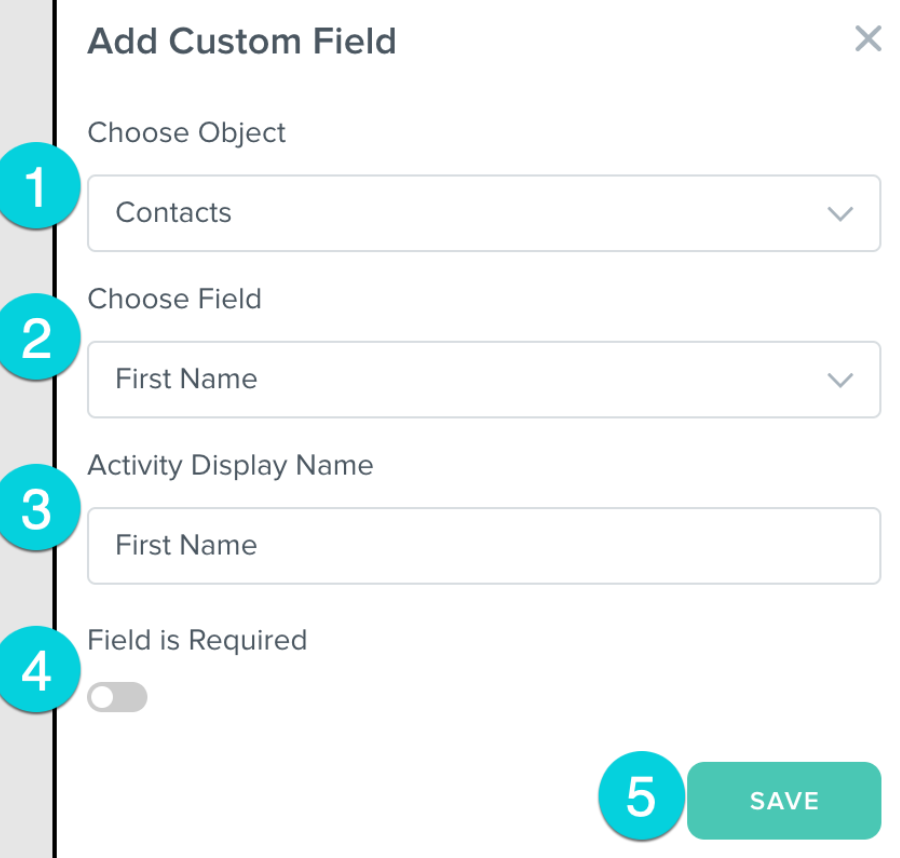Image resolution: width=900 pixels, height=858 pixels.
Task: Open the Choose Object dropdown showing Contacts
Action: pyautogui.click(x=484, y=213)
